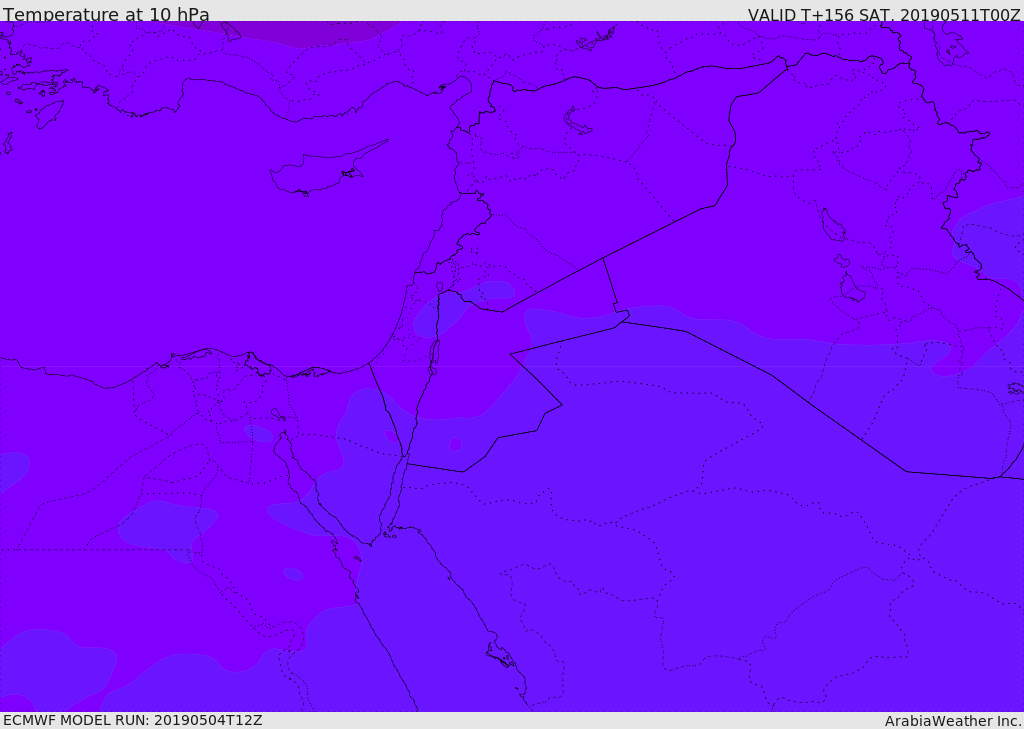The width and height of the screenshot is (1024, 729).
Task: Click the Dead Sea outline
Action: [432, 356]
